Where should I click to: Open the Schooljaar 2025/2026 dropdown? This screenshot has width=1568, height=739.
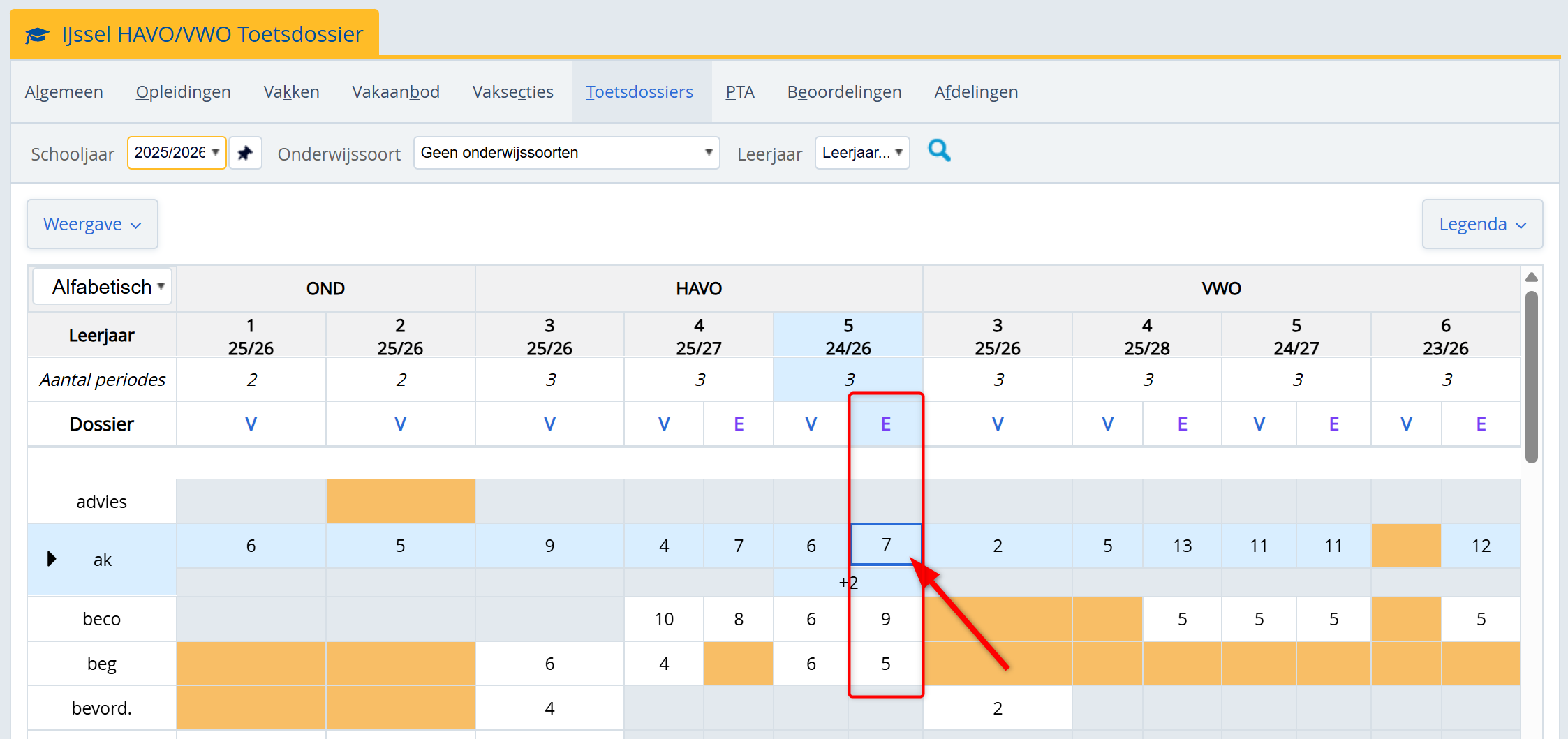coord(177,153)
